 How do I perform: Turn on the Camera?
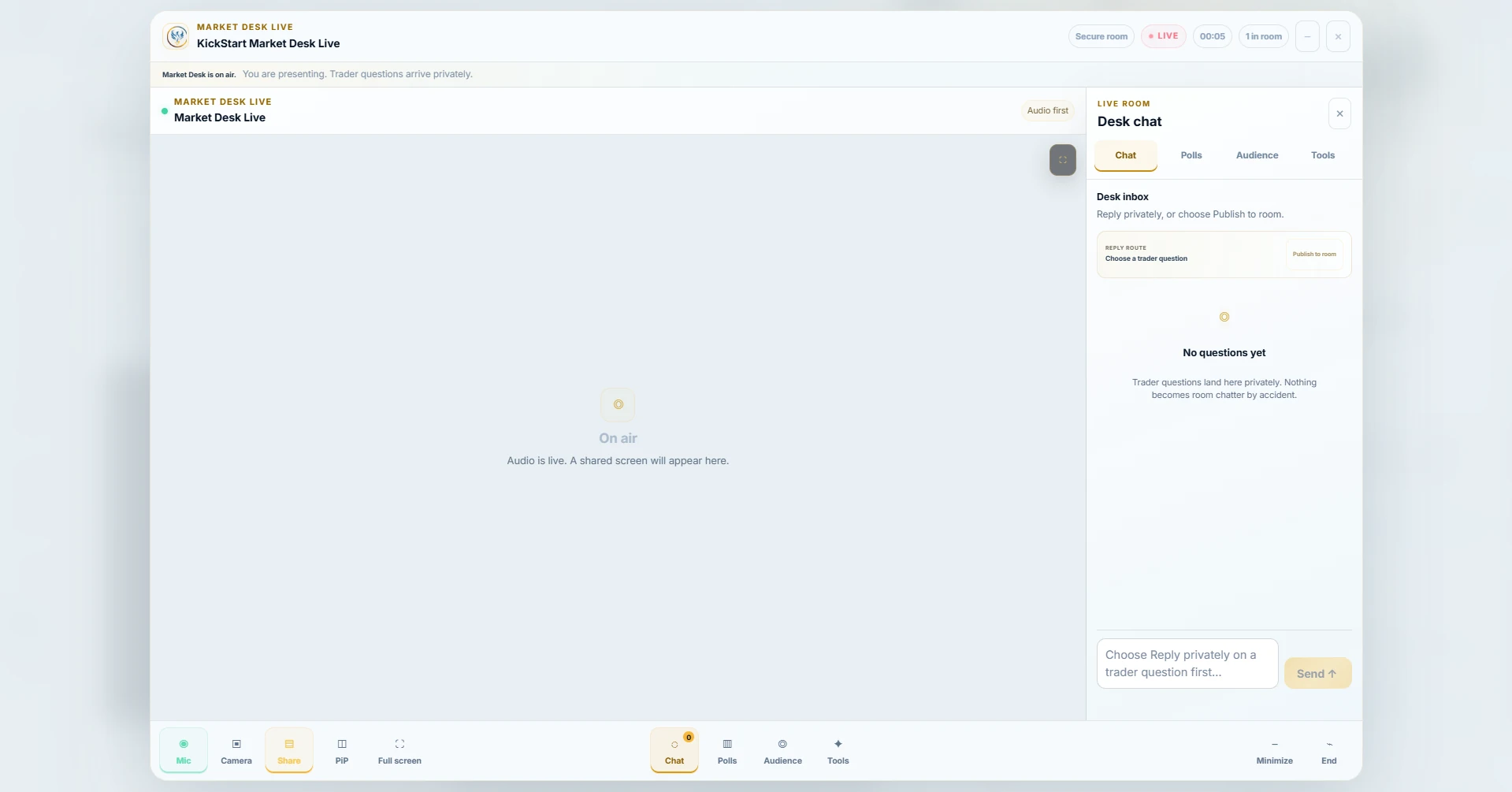click(x=236, y=750)
